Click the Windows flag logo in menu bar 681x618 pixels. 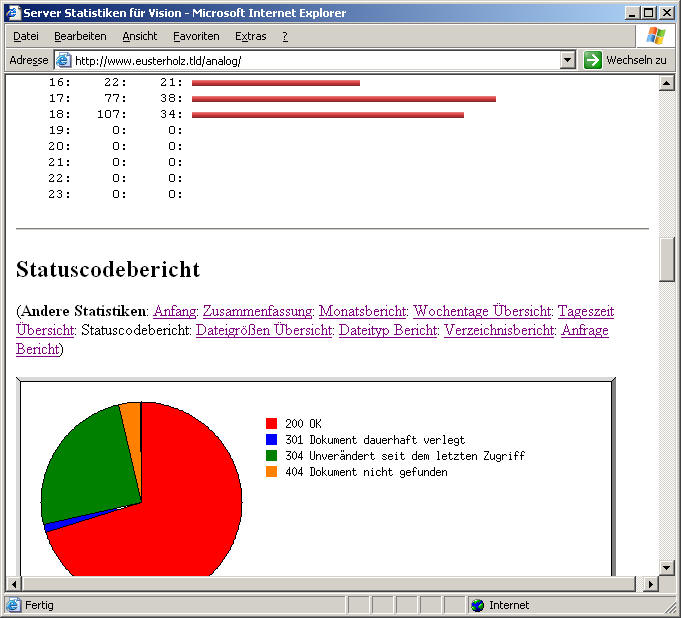coord(656,36)
